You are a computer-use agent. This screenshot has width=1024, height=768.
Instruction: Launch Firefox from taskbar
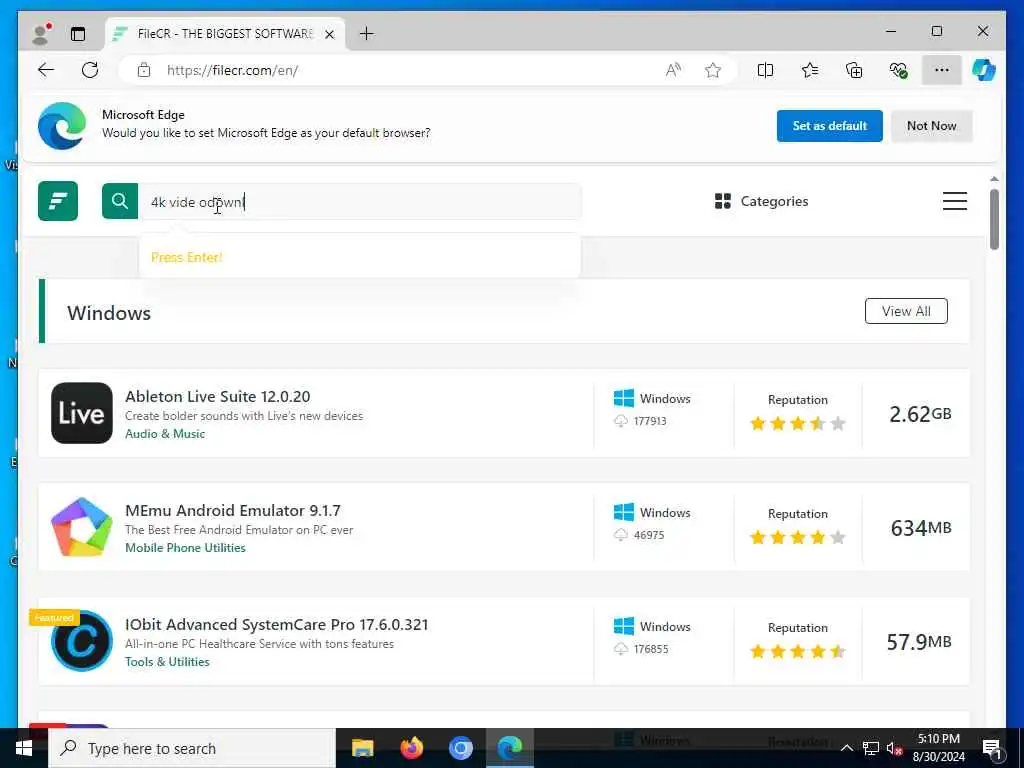point(411,748)
